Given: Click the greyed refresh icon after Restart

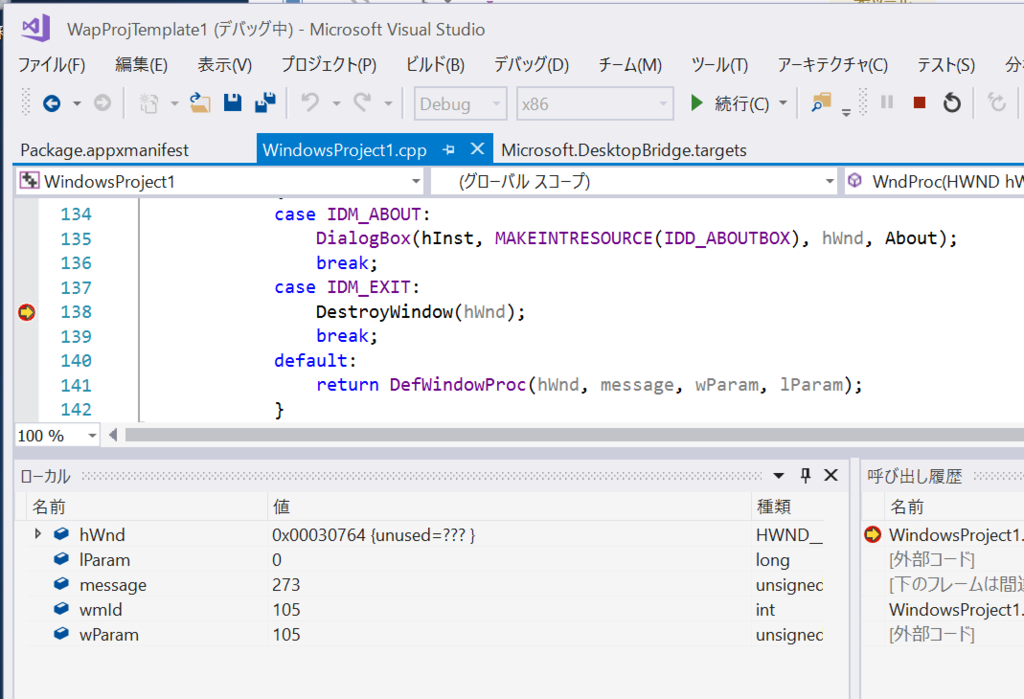Looking at the screenshot, I should pos(997,103).
